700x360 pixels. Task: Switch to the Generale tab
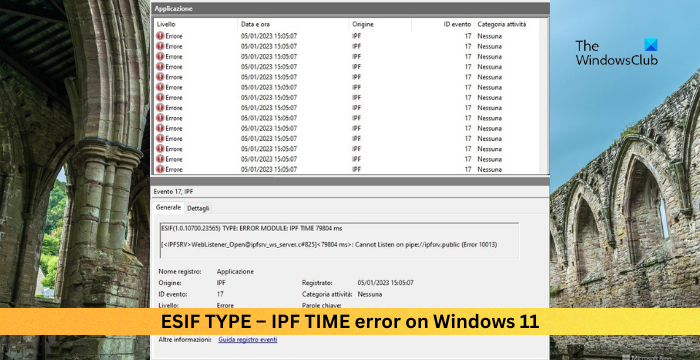coord(168,208)
